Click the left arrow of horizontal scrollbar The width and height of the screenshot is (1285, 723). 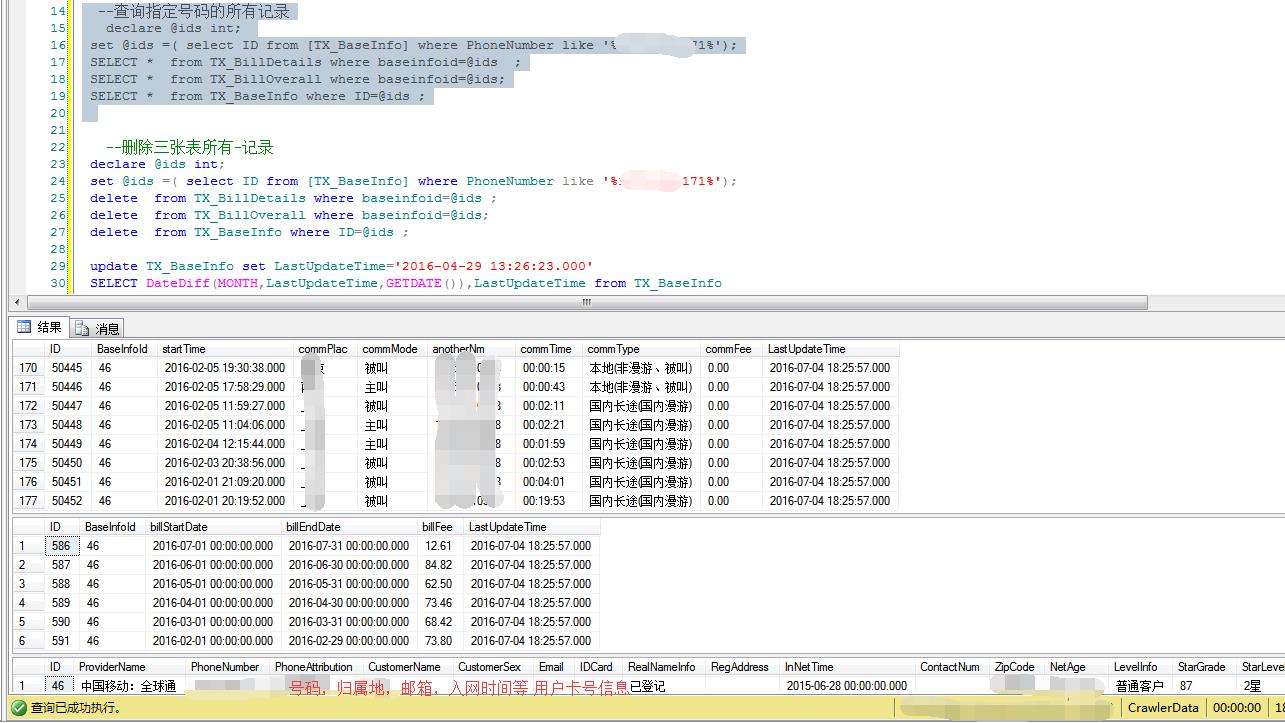[x=17, y=302]
